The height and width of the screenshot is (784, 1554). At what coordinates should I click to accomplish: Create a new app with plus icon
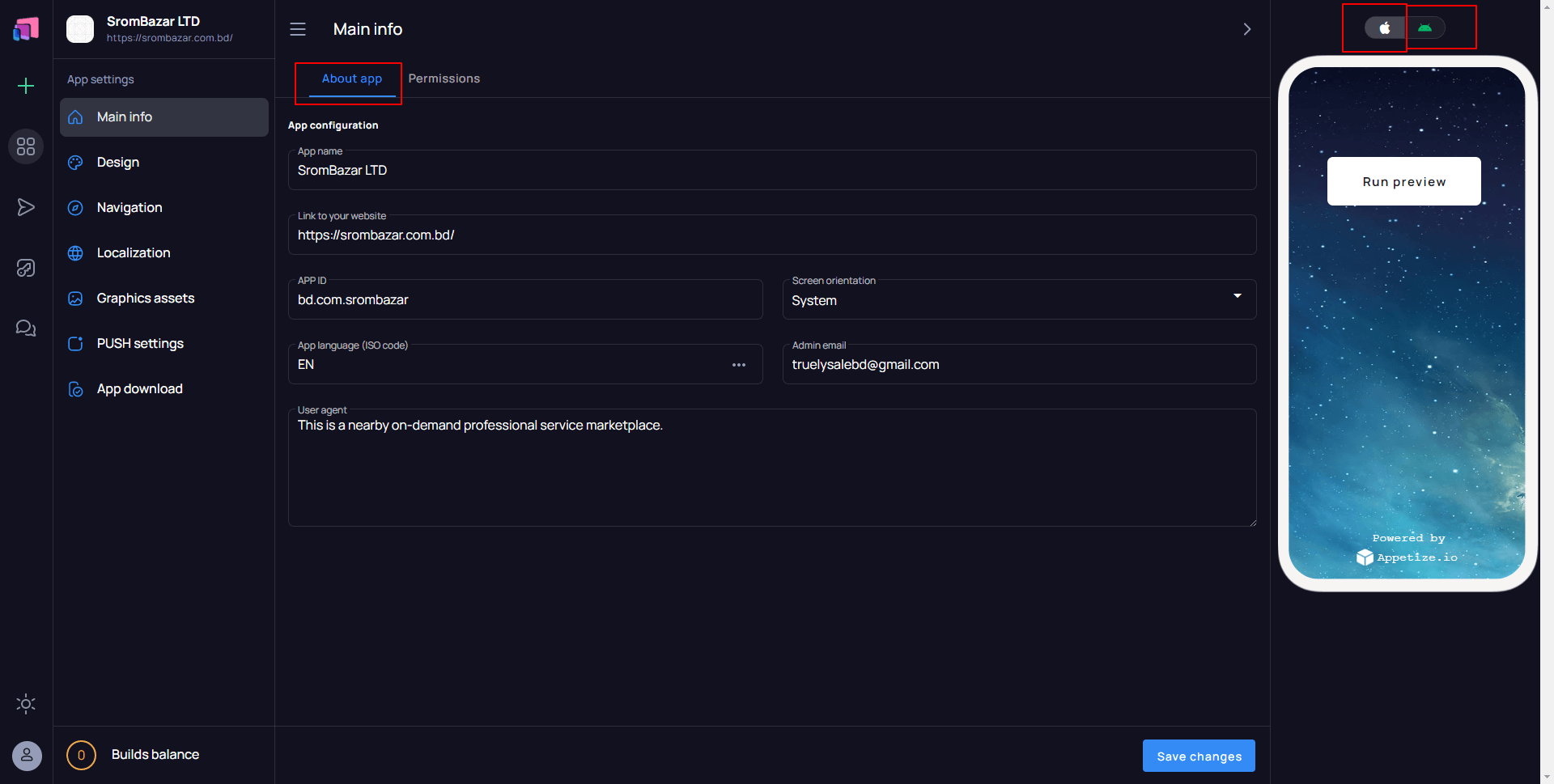coord(26,86)
